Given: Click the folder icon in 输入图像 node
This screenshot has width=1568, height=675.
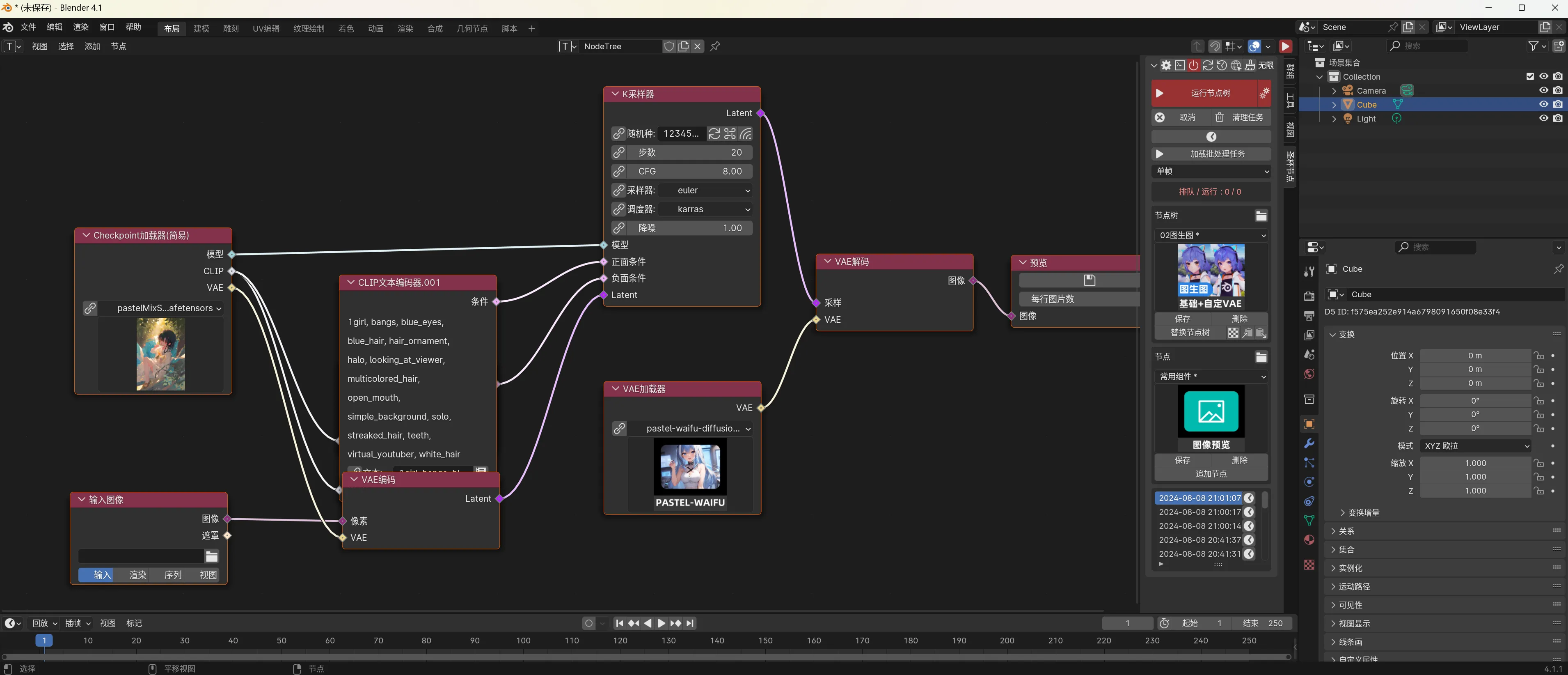Looking at the screenshot, I should (211, 556).
